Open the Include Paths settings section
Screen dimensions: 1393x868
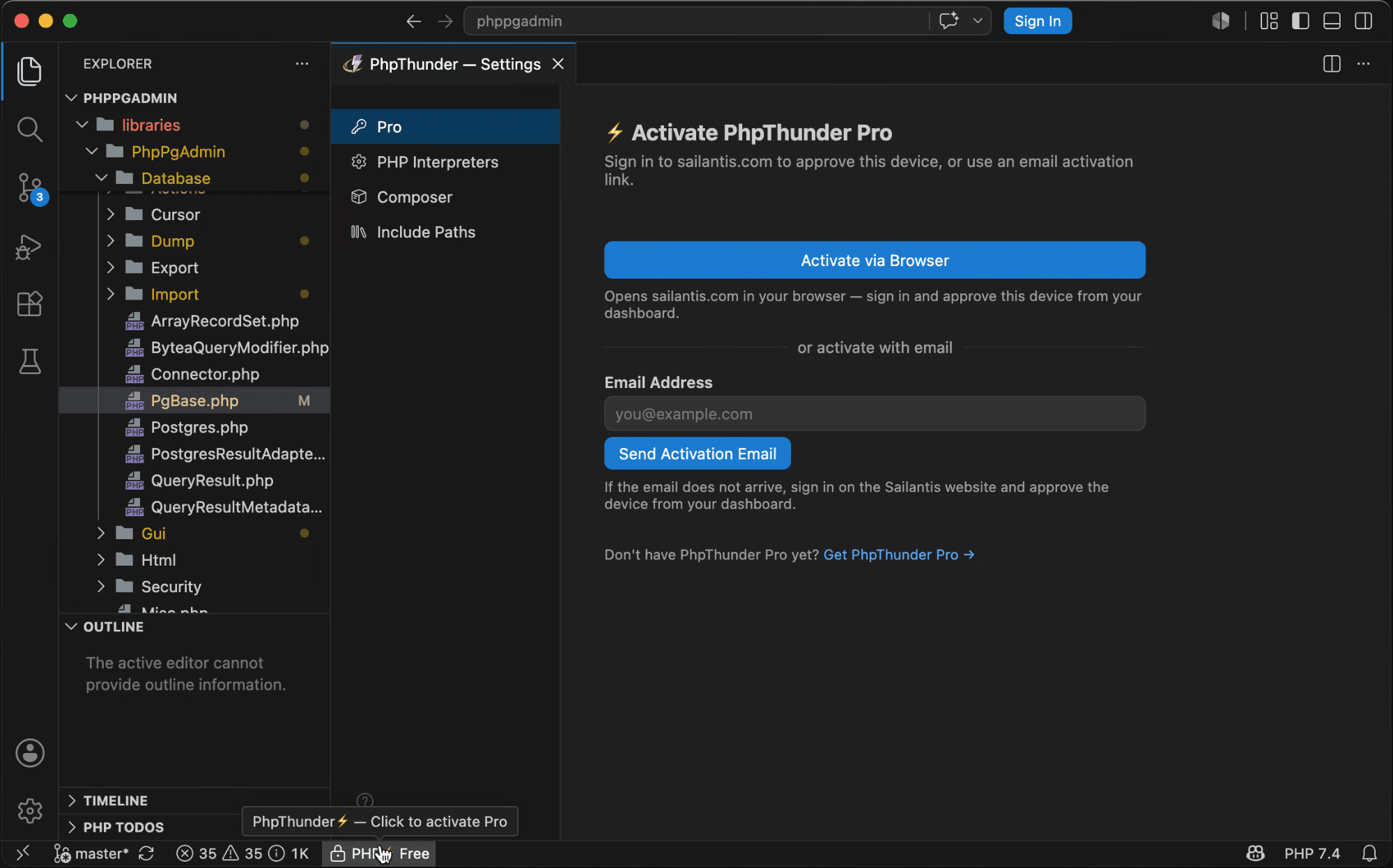click(x=445, y=232)
